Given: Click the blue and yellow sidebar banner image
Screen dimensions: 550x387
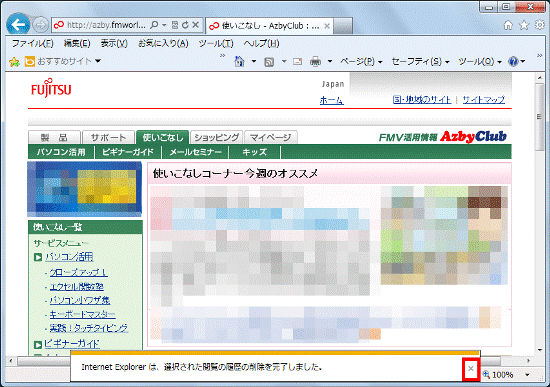Looking at the screenshot, I should coord(85,189).
